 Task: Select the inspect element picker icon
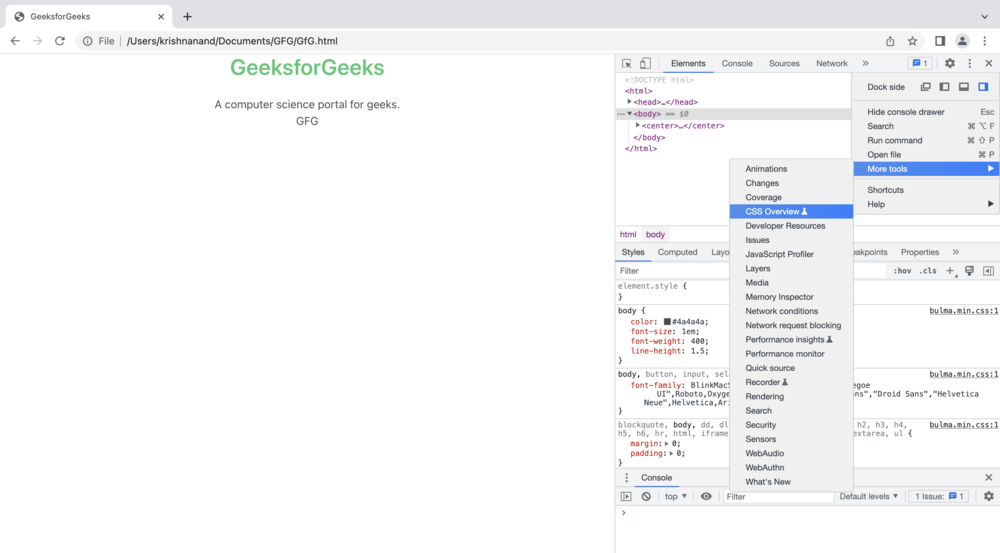tap(627, 63)
